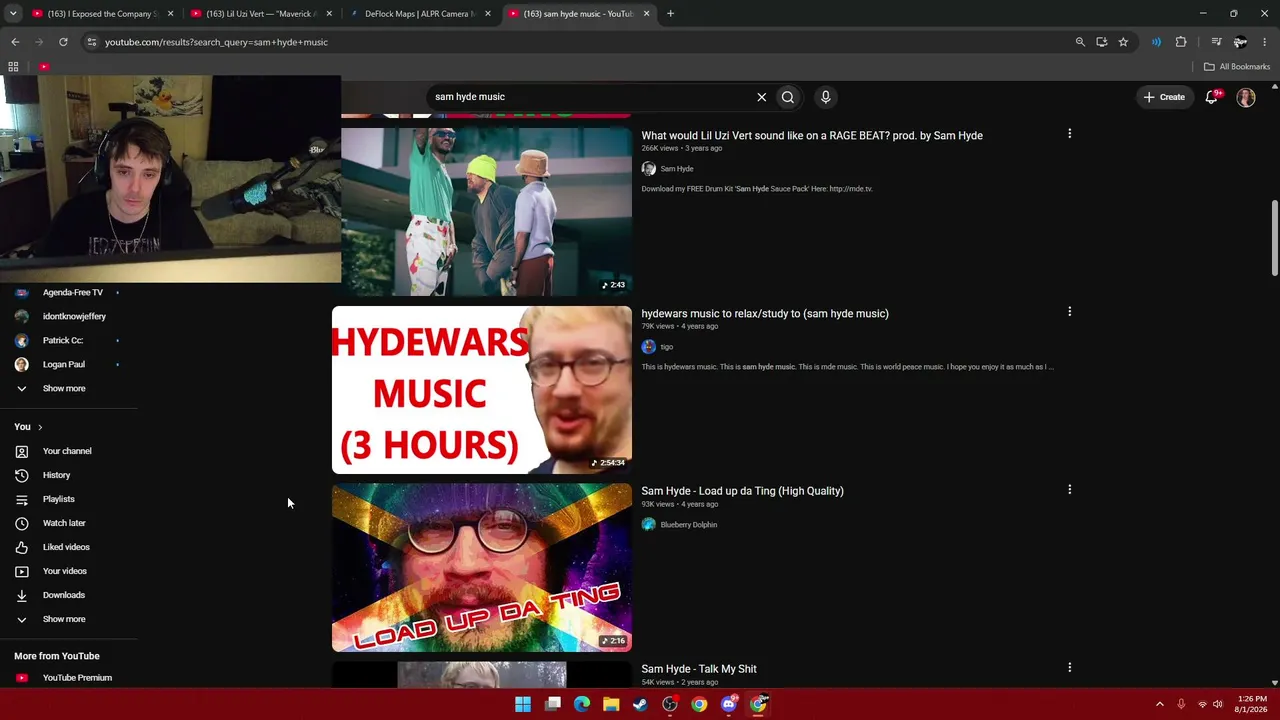Open Windows Start menu

pos(523,704)
